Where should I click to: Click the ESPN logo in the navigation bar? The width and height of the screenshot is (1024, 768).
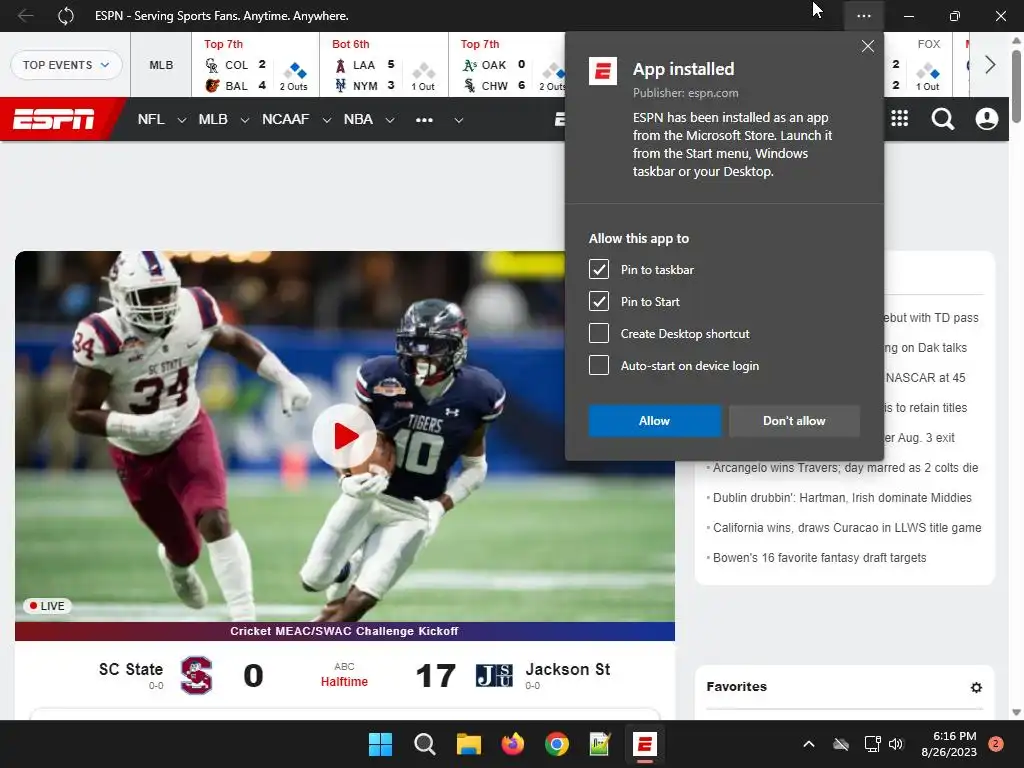tap(54, 119)
